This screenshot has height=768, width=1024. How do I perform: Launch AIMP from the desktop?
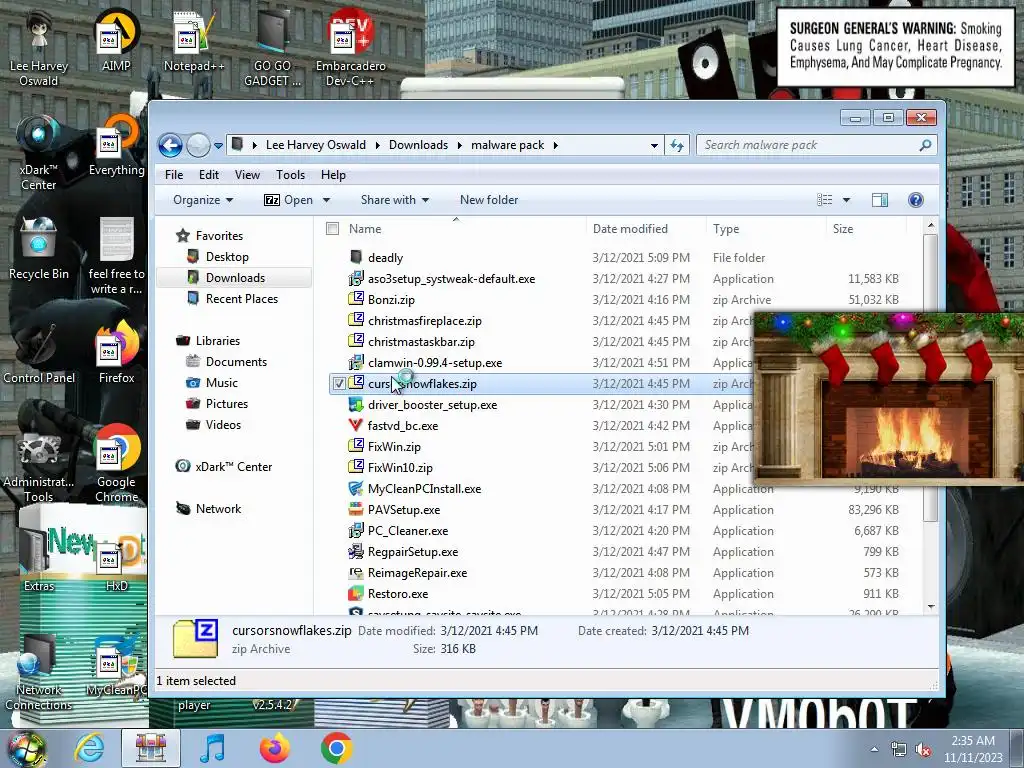click(116, 40)
